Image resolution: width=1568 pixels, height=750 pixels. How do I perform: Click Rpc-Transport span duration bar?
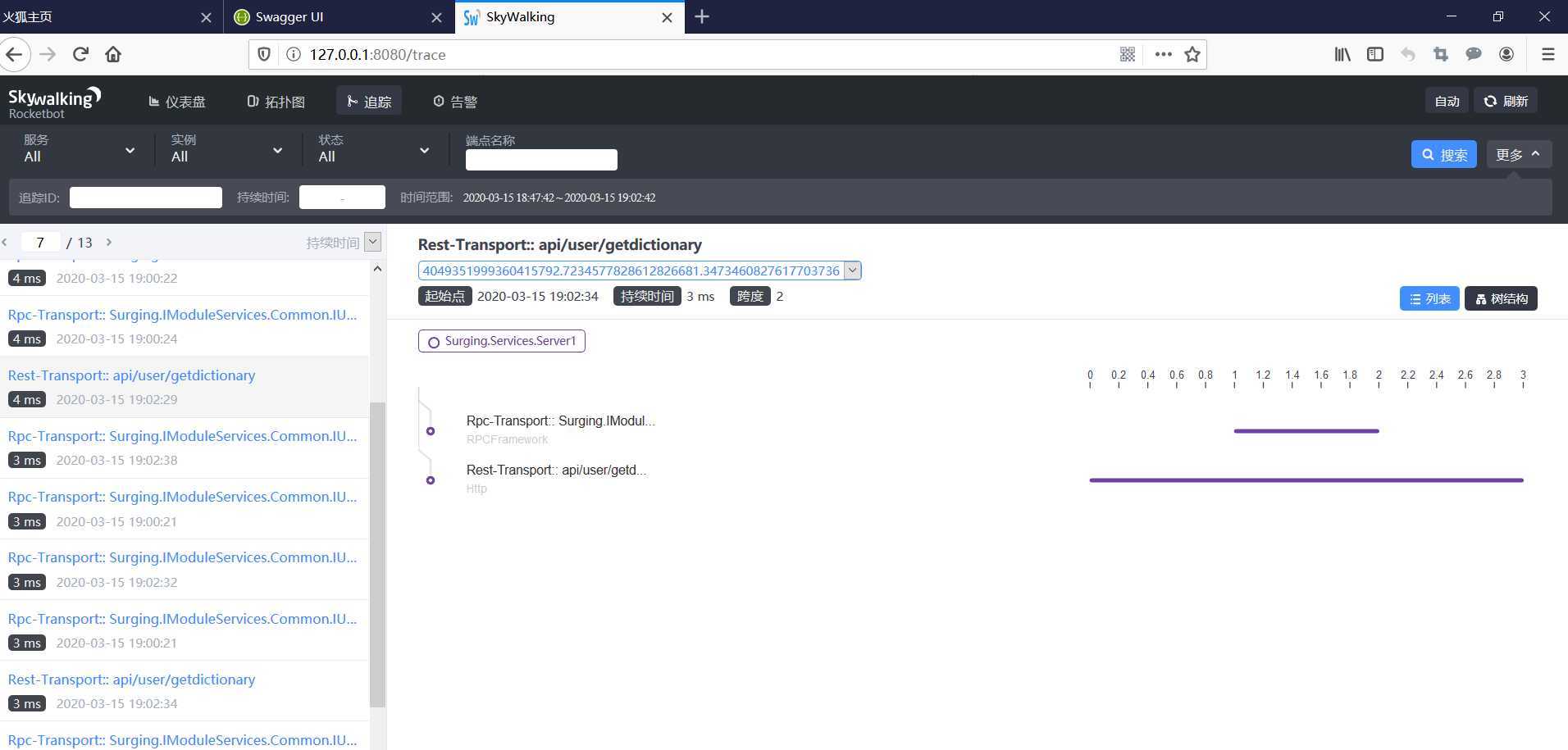[x=1306, y=431]
